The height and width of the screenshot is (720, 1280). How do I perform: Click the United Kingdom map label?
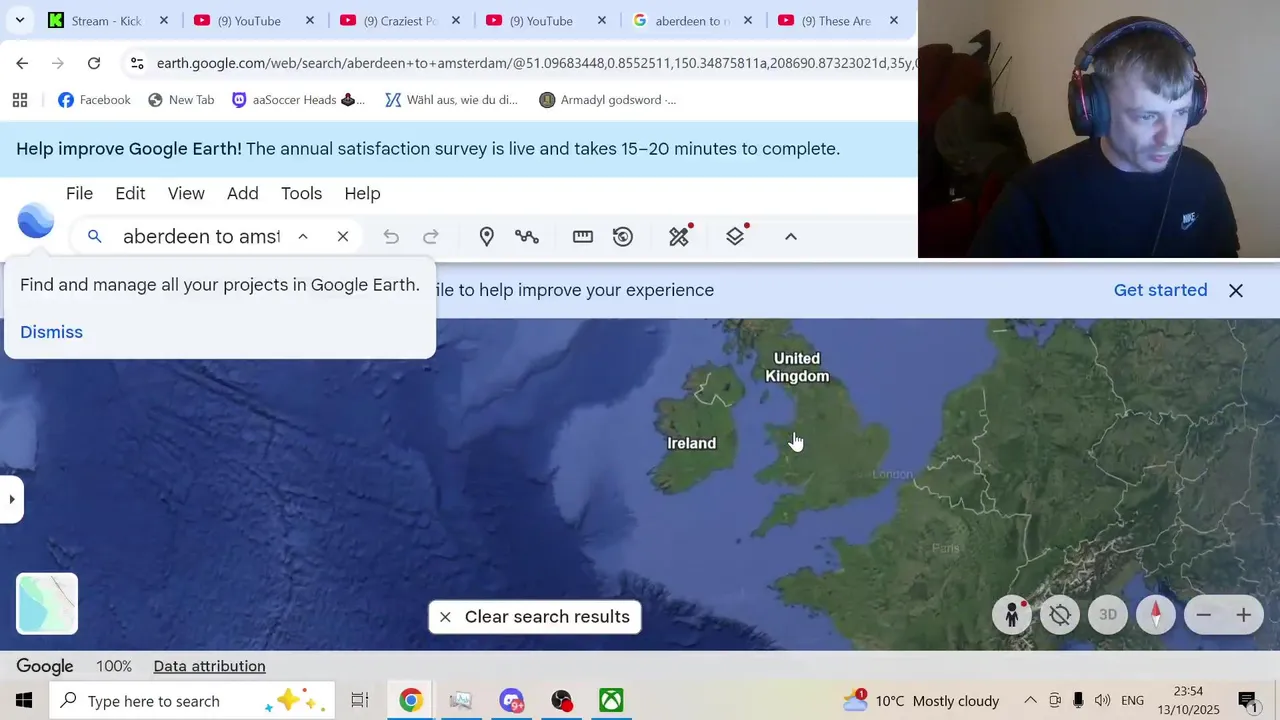coord(797,367)
